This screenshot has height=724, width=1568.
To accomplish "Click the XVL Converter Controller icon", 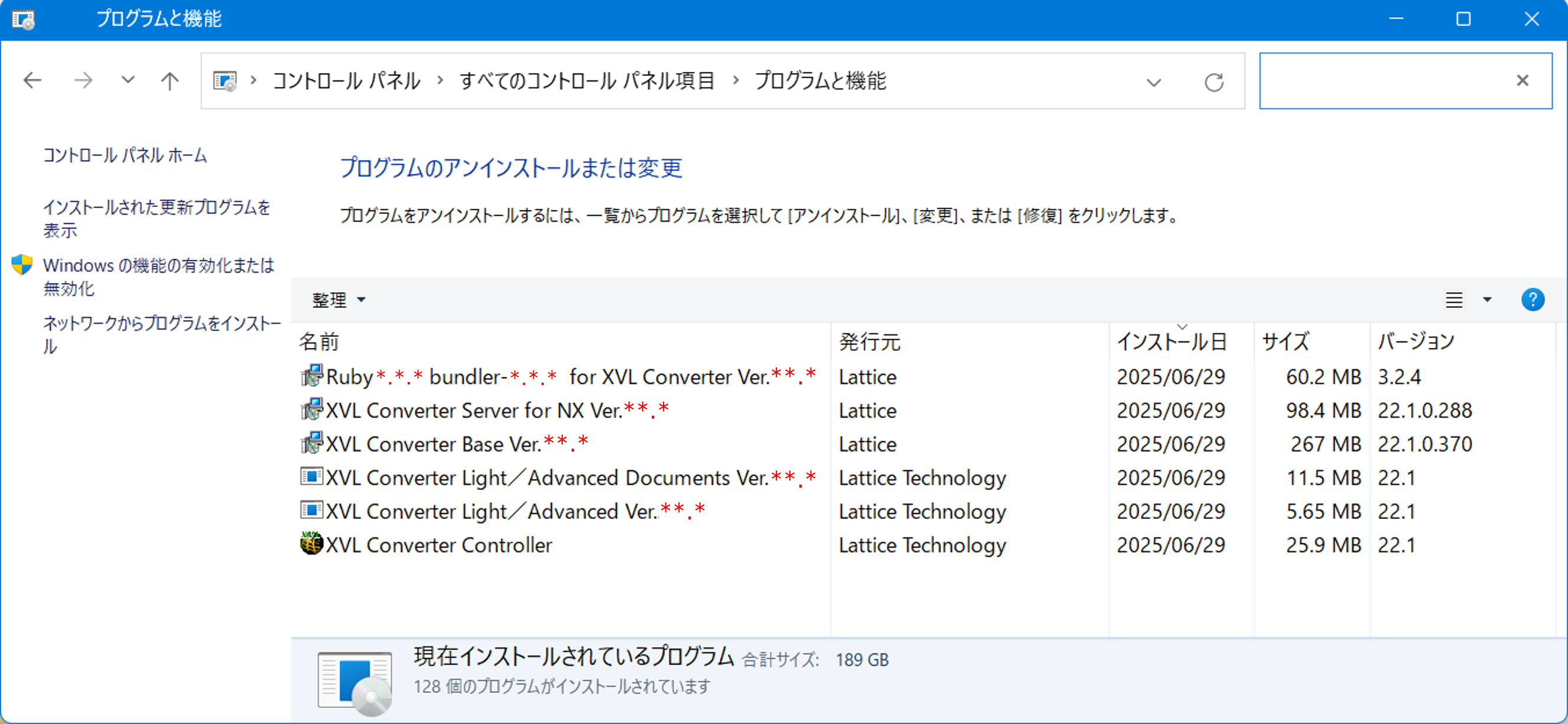I will [x=311, y=544].
